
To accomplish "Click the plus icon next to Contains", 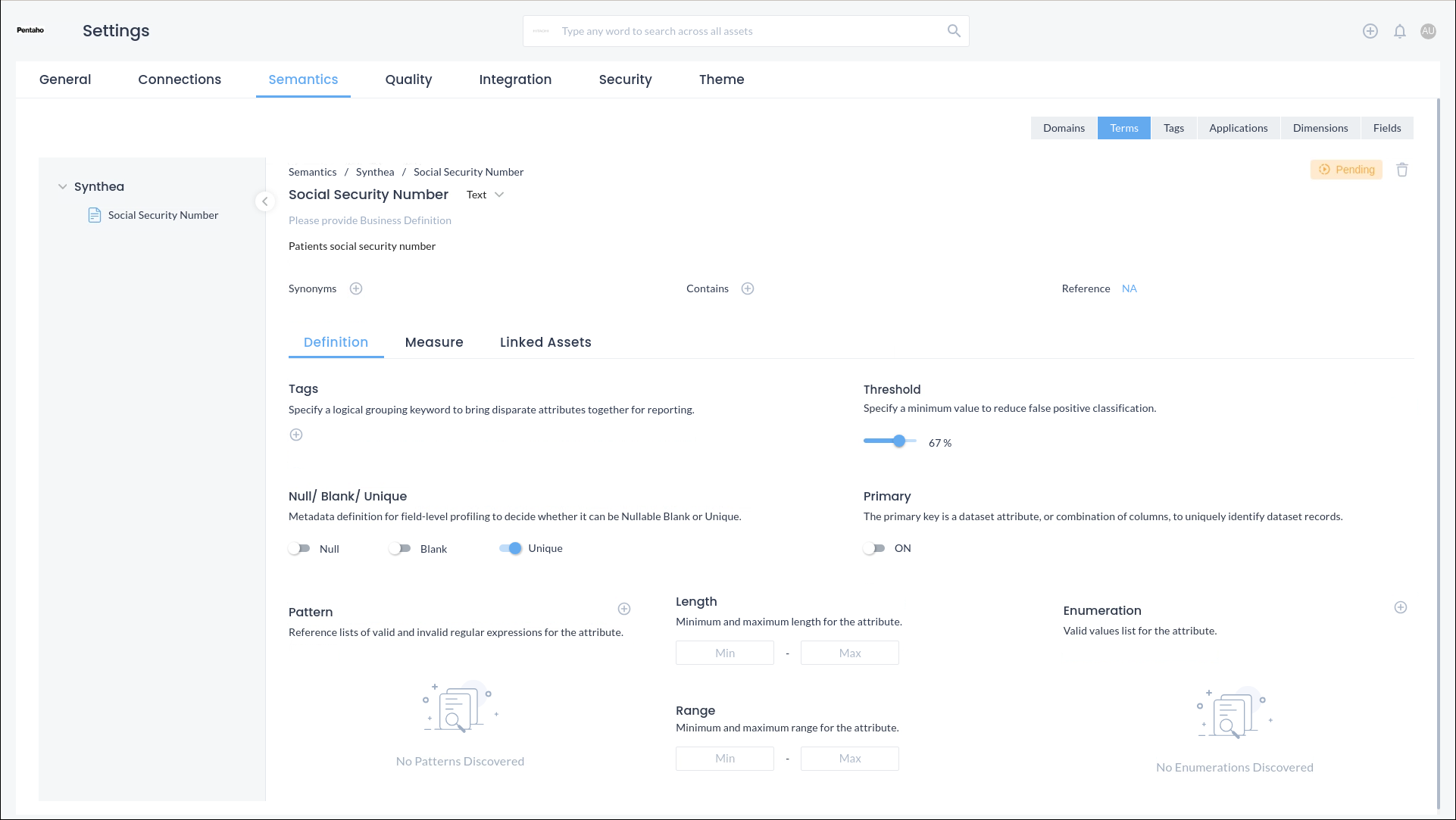I will 748,288.
